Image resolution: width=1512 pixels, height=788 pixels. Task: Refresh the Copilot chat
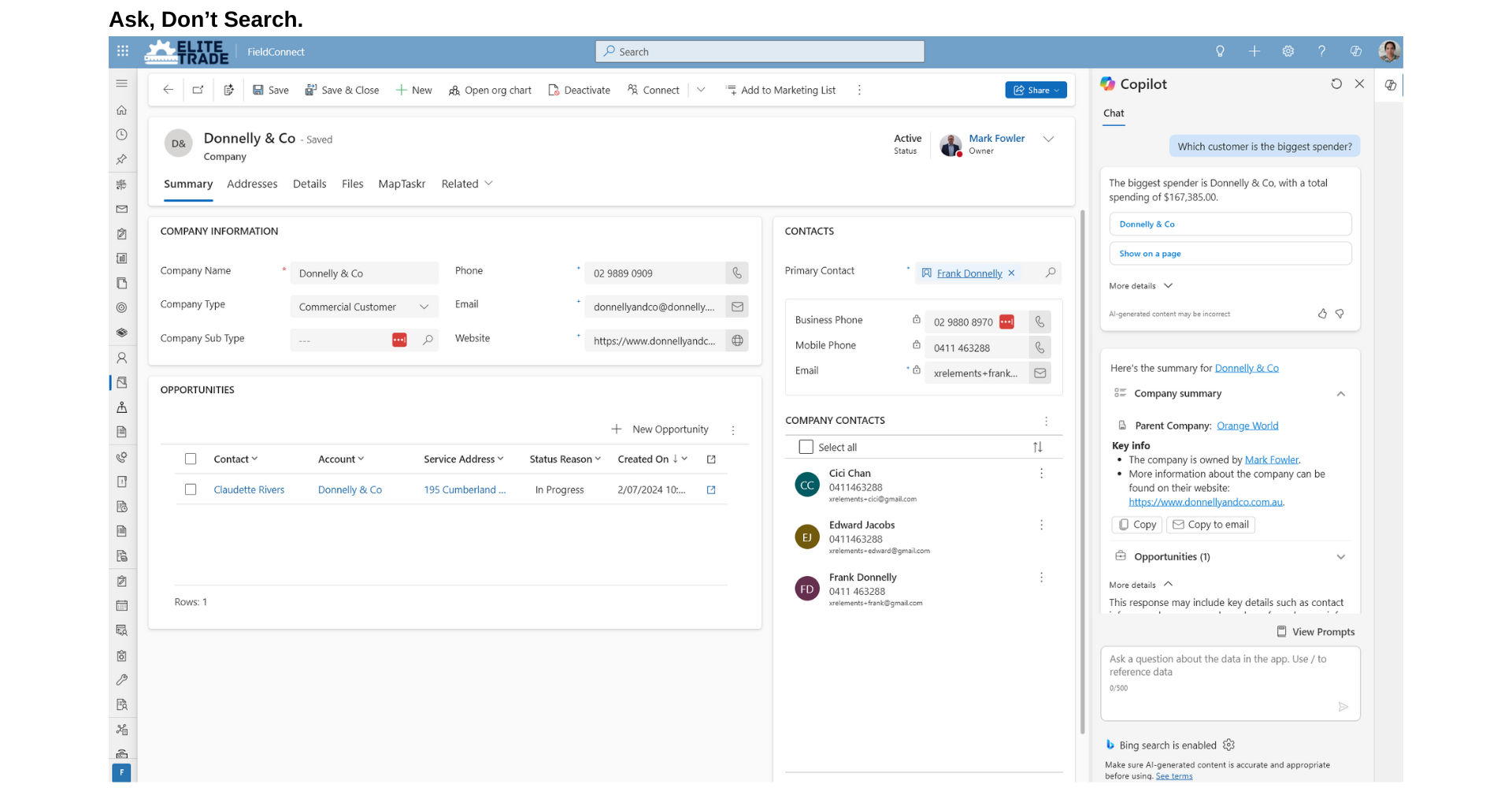coord(1336,84)
